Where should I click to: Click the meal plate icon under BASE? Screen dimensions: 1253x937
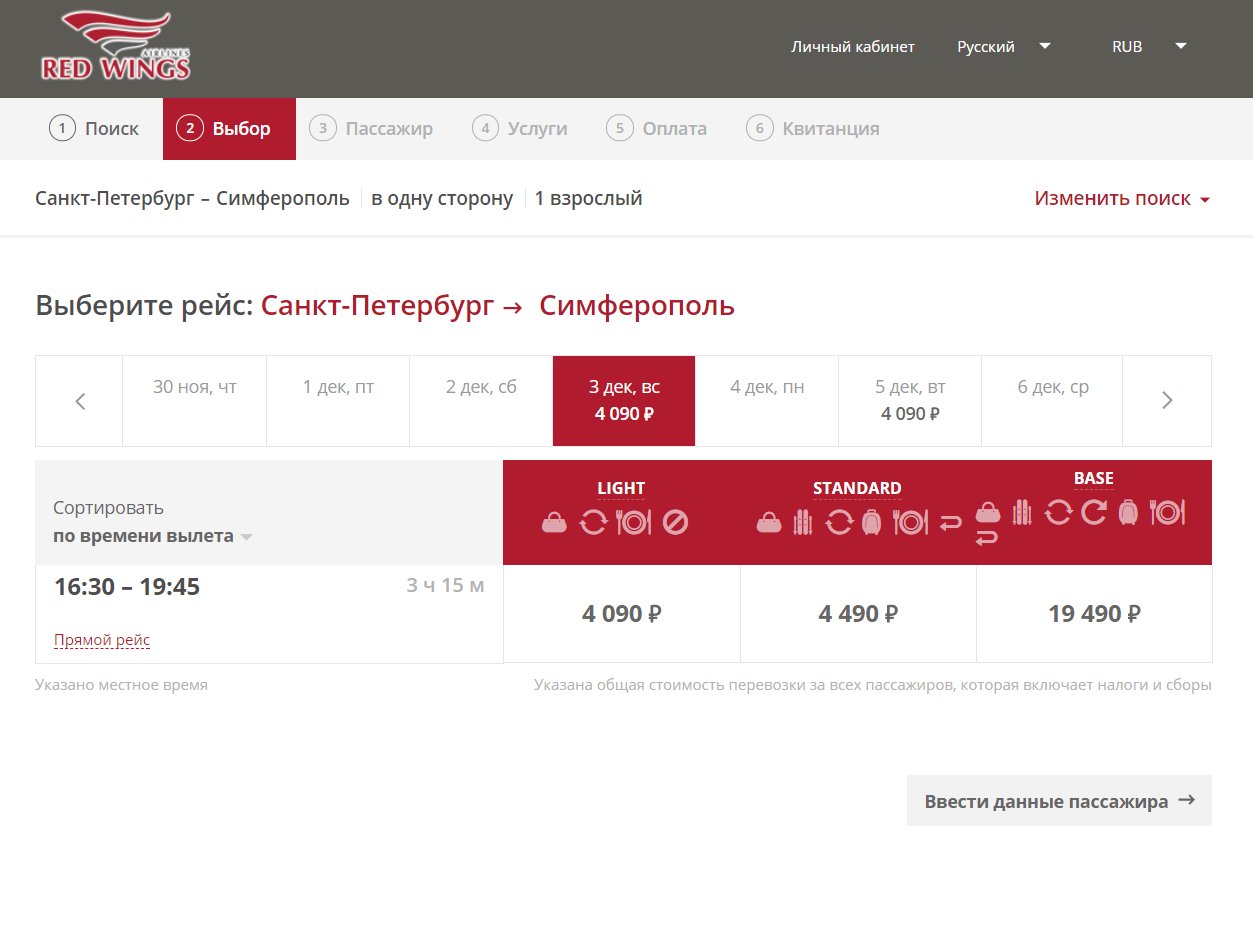coord(1167,513)
